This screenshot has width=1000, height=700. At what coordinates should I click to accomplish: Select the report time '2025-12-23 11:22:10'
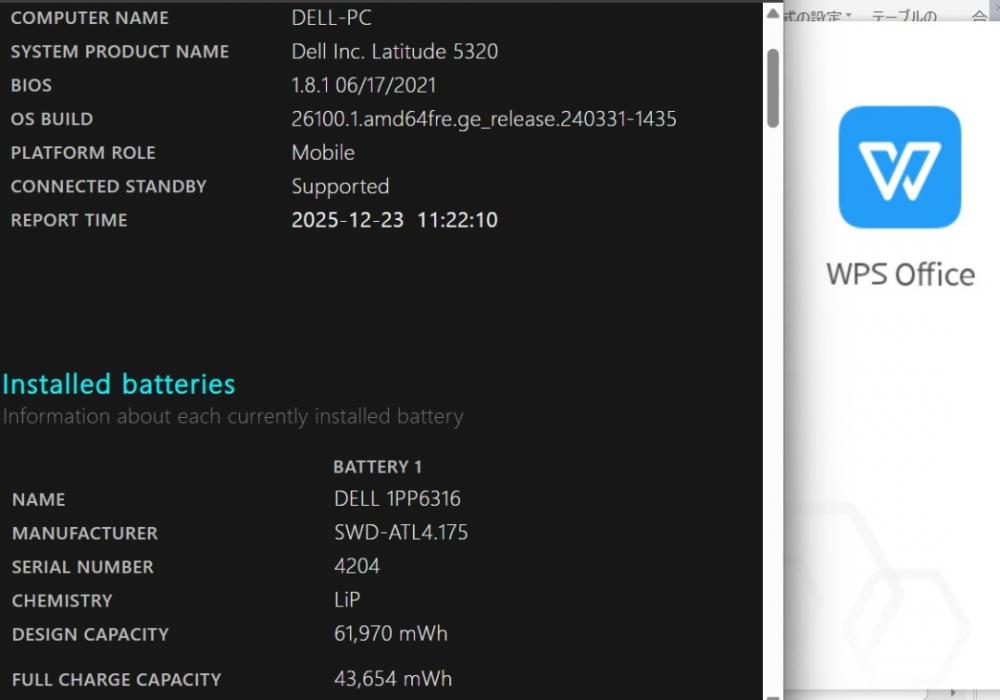[394, 220]
